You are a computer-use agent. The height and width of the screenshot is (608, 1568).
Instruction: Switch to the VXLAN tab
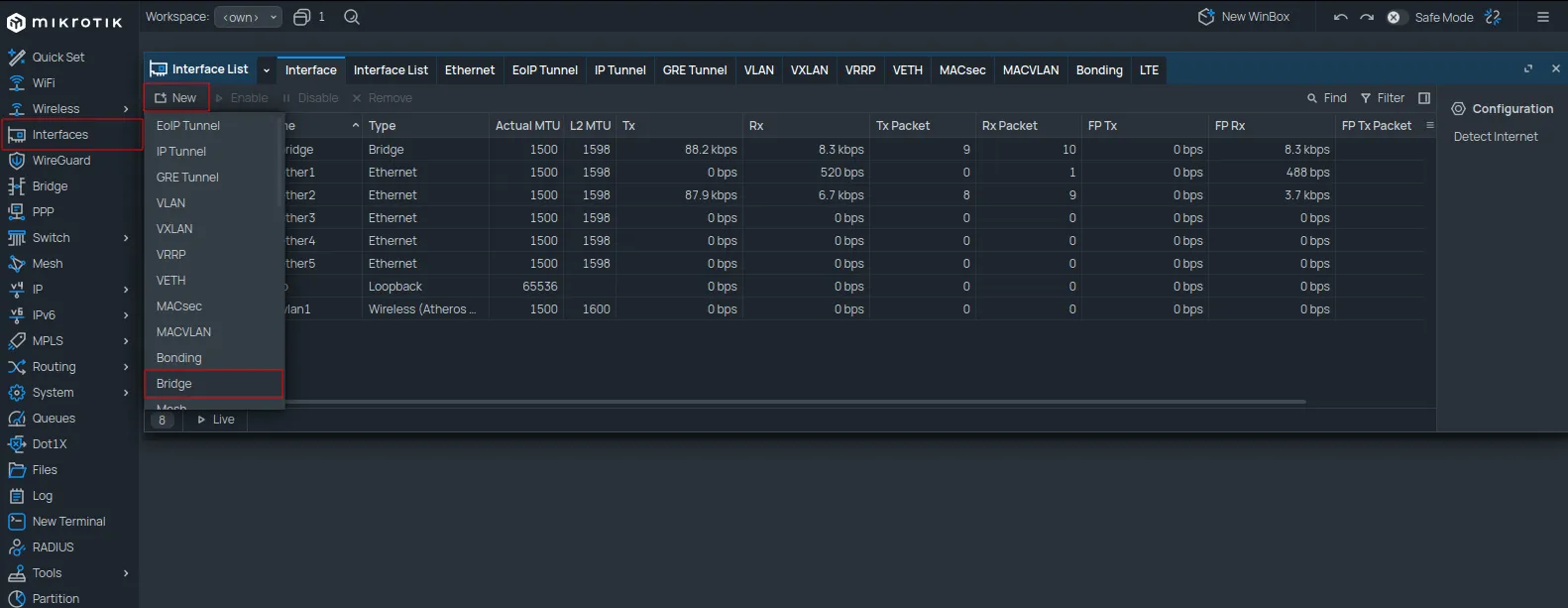(x=809, y=70)
